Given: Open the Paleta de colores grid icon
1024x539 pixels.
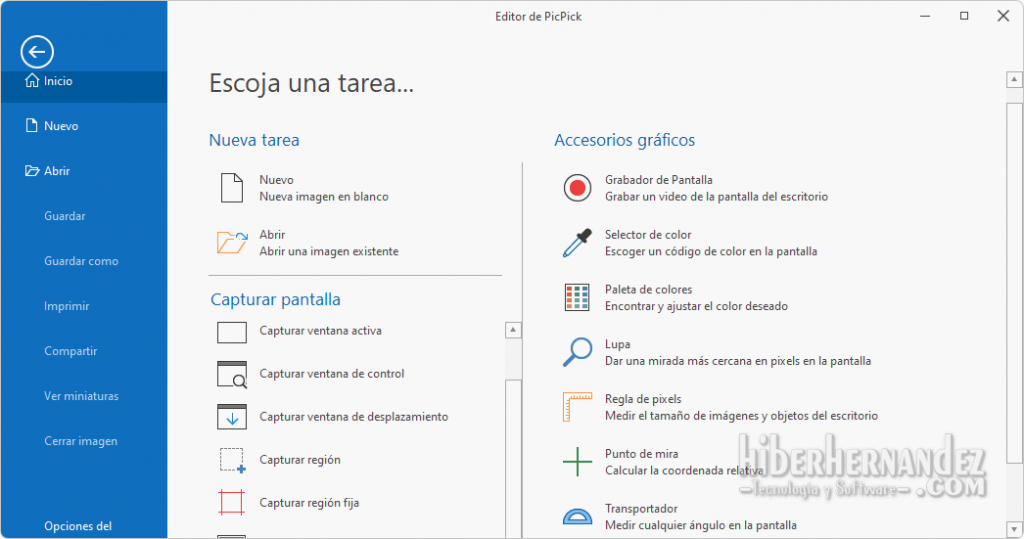Looking at the screenshot, I should [577, 297].
